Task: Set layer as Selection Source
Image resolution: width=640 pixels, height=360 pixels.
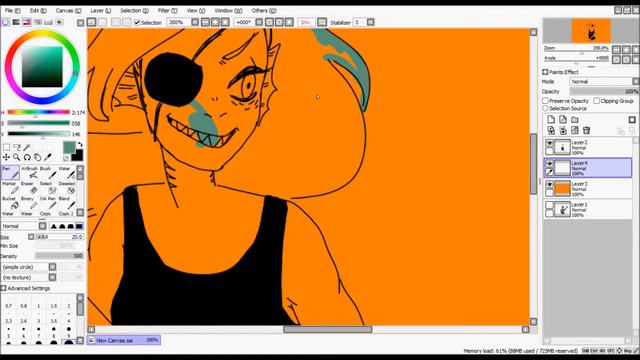Action: 545,108
